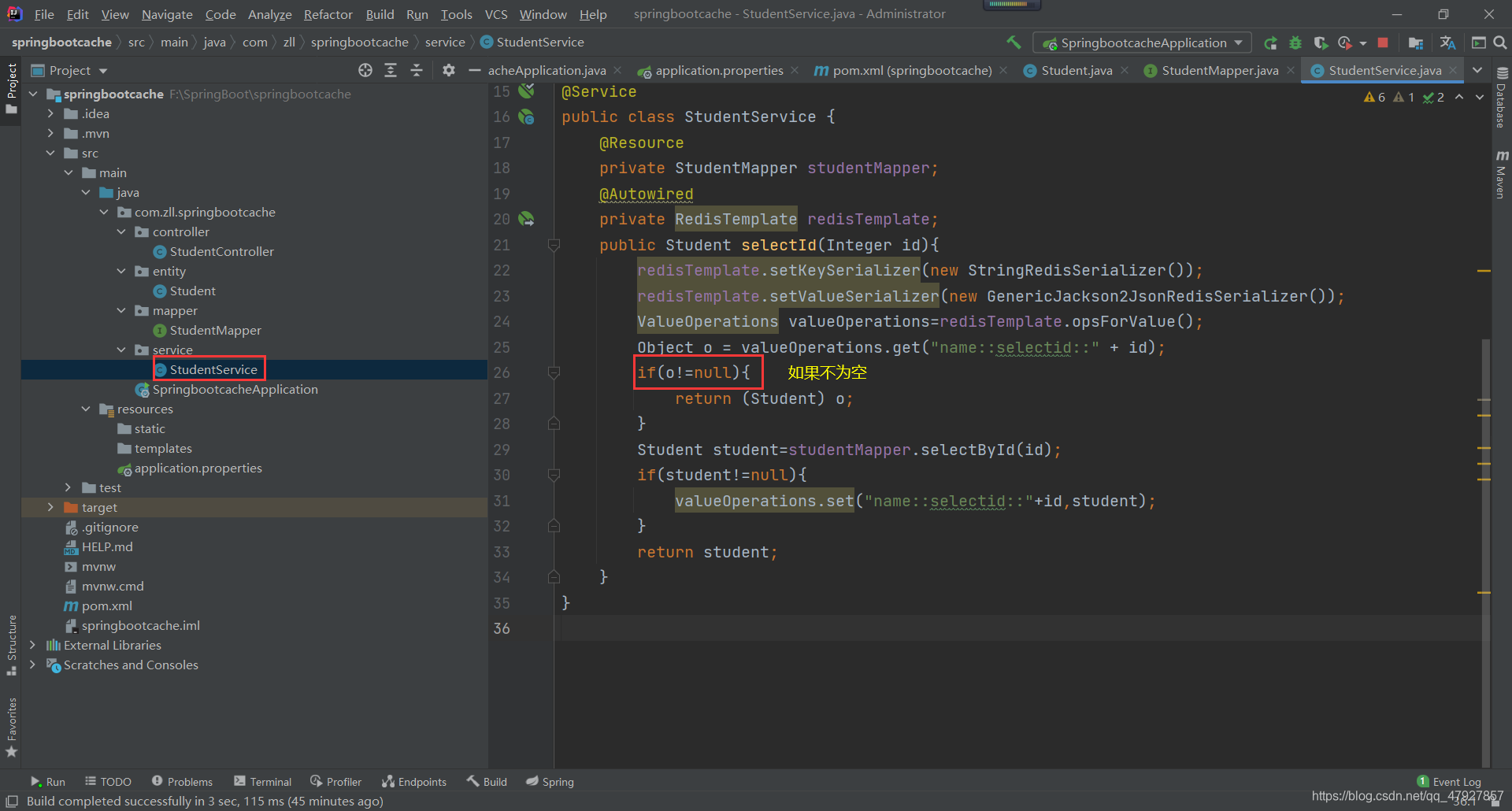
Task: Open the Structure side panel
Action: point(12,645)
